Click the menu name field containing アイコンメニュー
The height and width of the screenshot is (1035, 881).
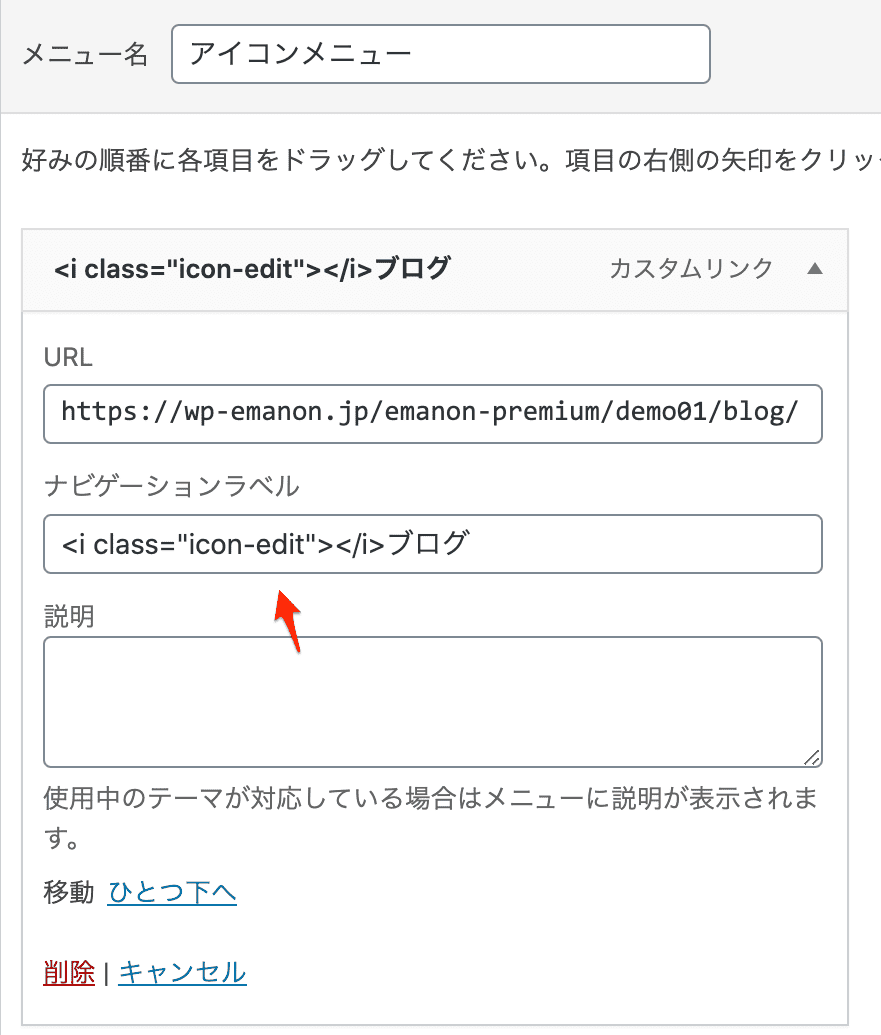(x=441, y=54)
